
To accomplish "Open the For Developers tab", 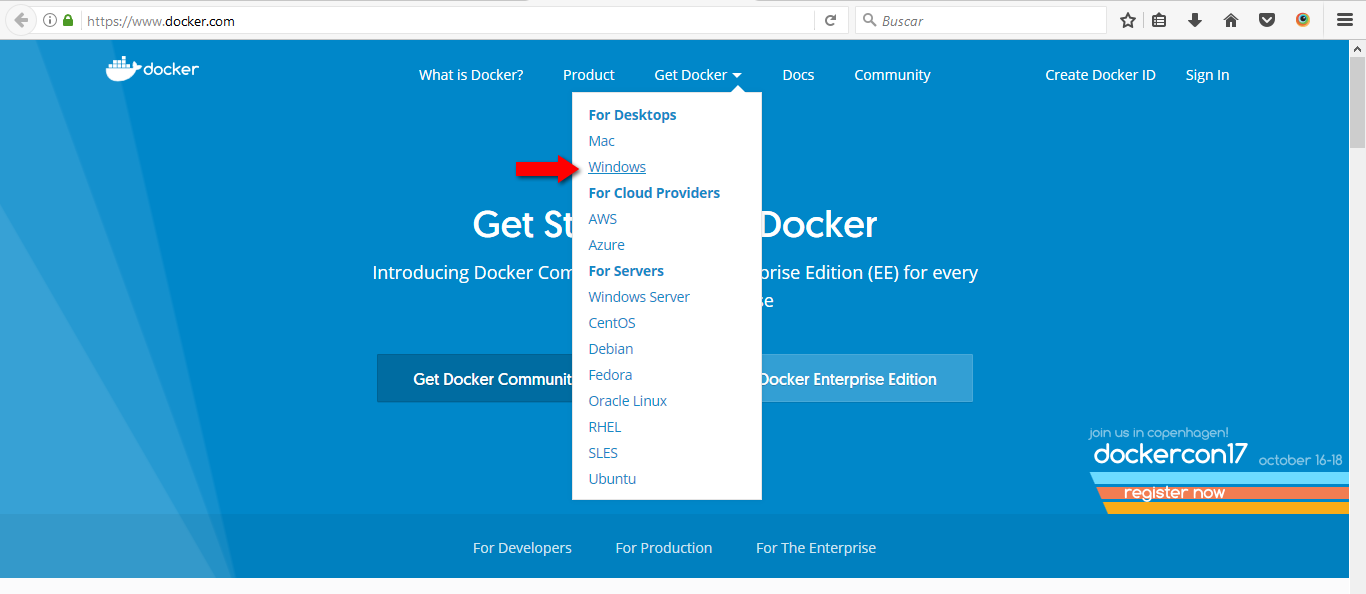I will (522, 548).
